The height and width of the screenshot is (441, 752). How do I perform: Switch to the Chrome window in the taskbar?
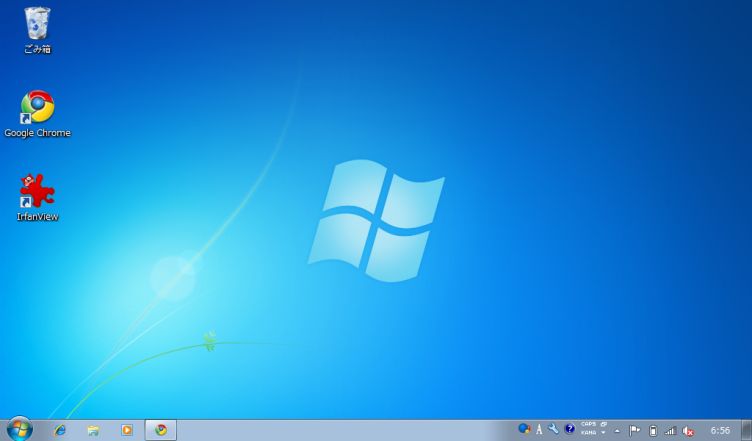(161, 430)
